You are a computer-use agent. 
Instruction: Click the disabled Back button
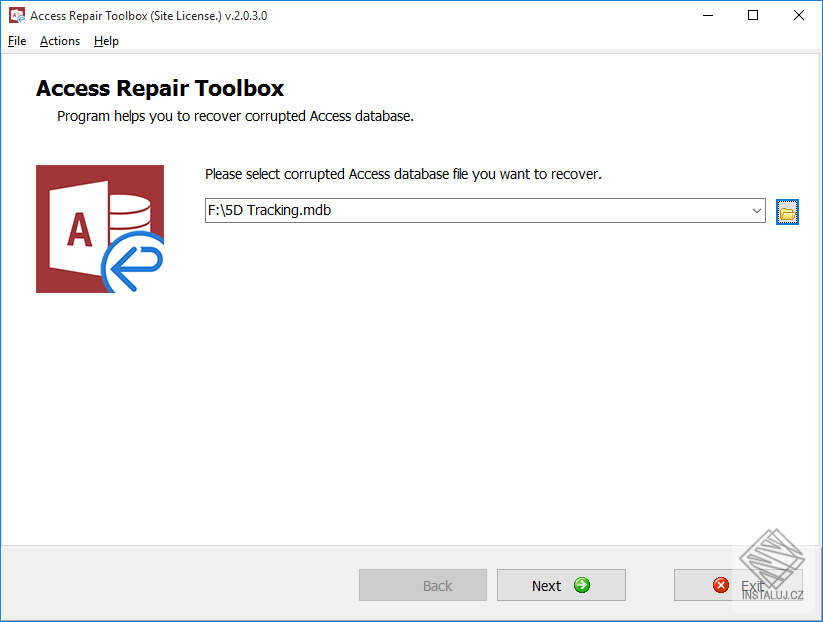point(422,585)
